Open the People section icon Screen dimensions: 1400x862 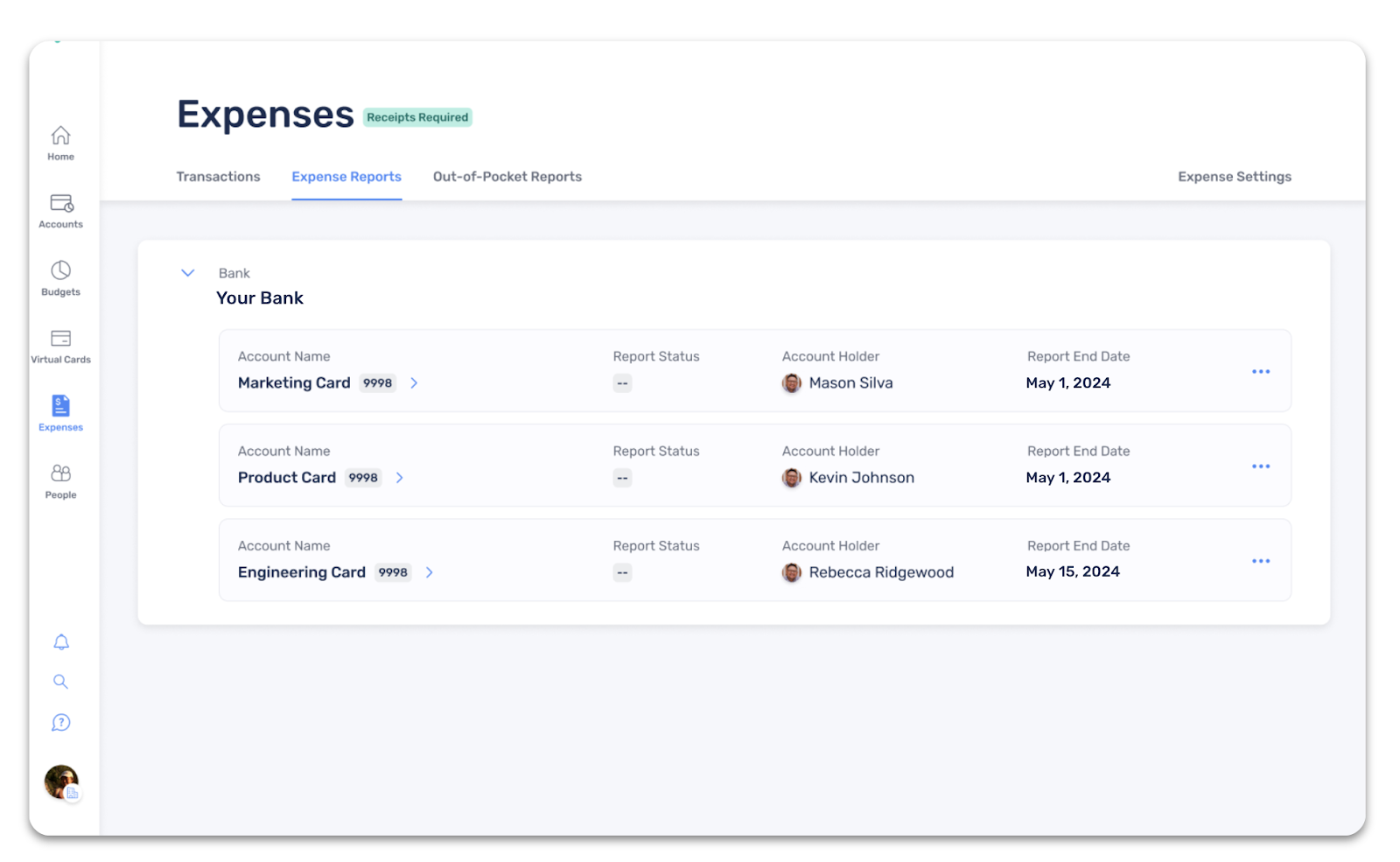(60, 473)
